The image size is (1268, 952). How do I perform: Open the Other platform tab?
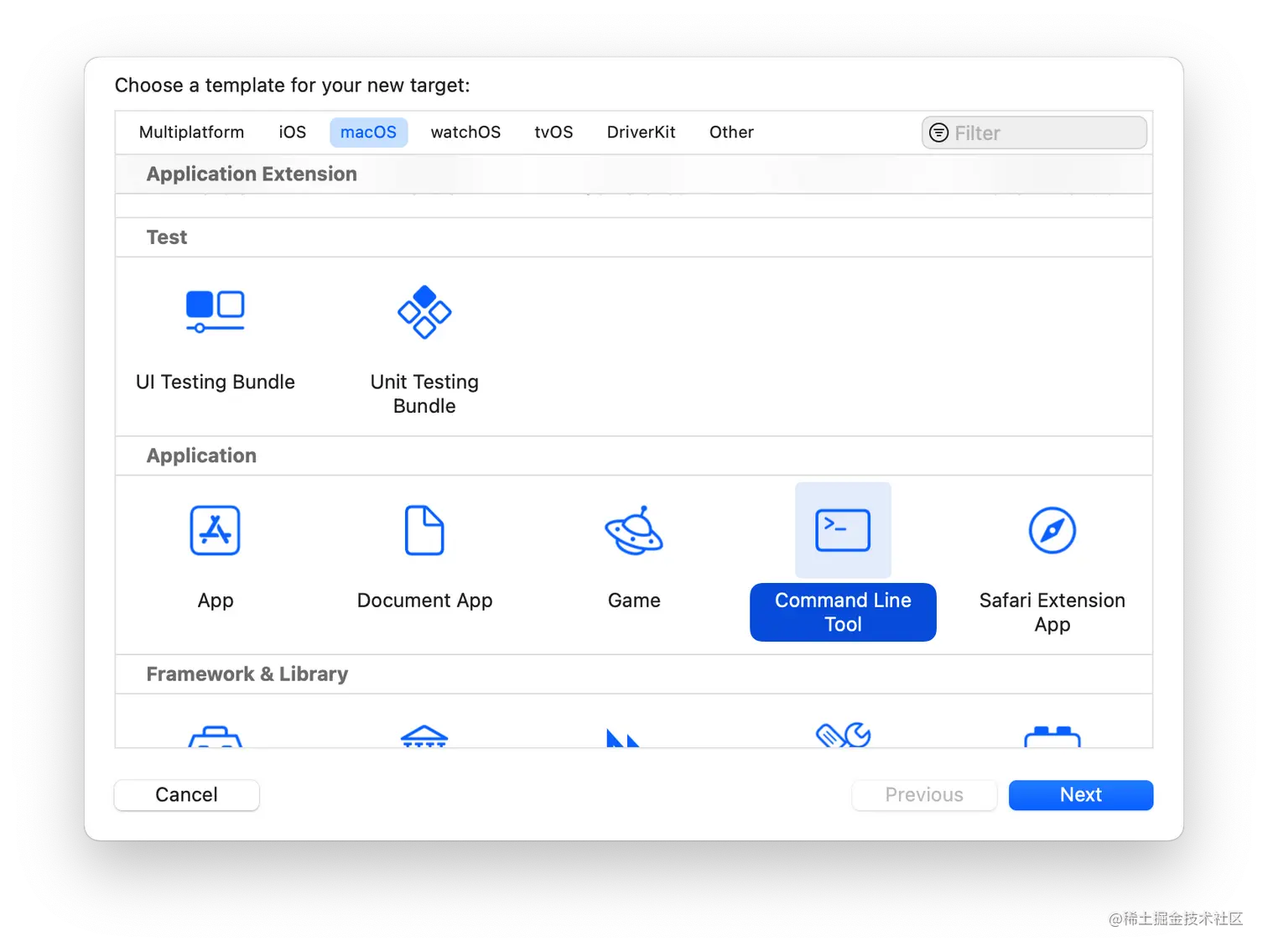click(731, 133)
